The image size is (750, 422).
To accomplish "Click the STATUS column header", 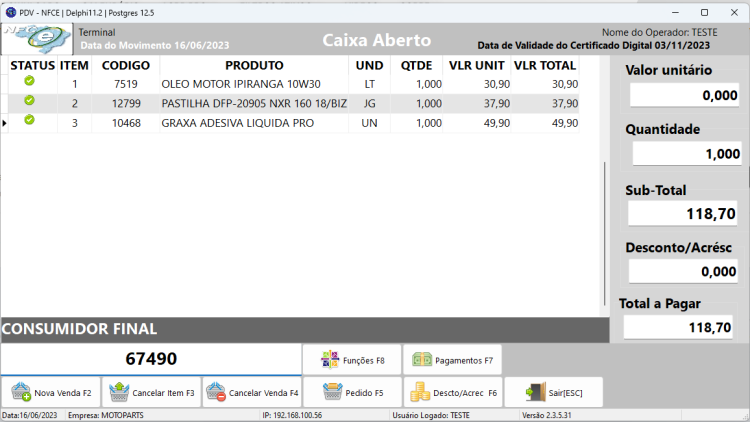I will (33, 65).
